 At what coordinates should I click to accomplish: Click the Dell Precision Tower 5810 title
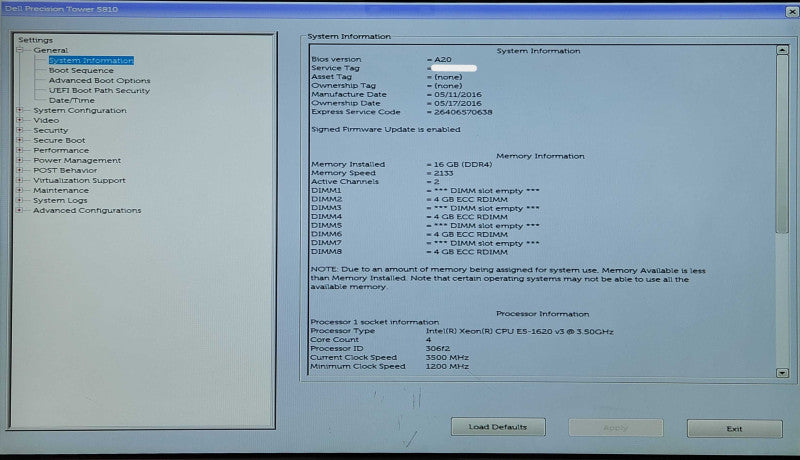61,9
